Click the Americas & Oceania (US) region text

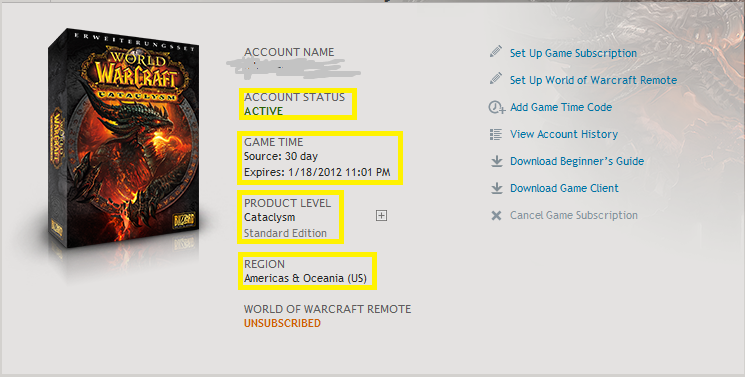click(x=305, y=278)
